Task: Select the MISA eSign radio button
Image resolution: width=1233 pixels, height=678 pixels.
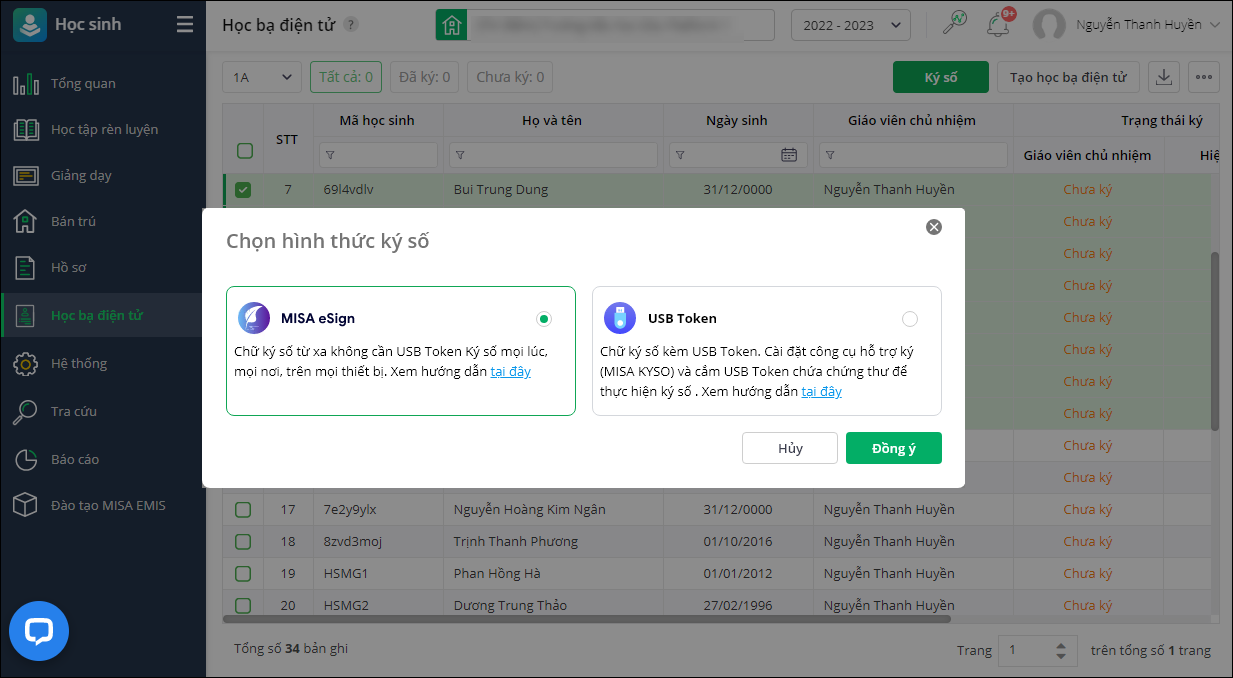Action: [x=543, y=319]
